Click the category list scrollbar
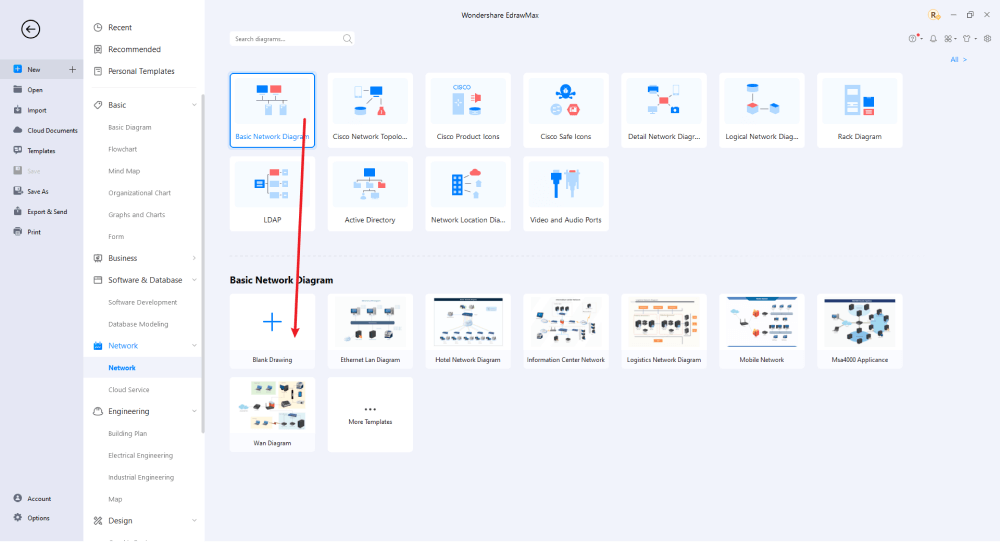Image resolution: width=1000 pixels, height=542 pixels. (203, 265)
